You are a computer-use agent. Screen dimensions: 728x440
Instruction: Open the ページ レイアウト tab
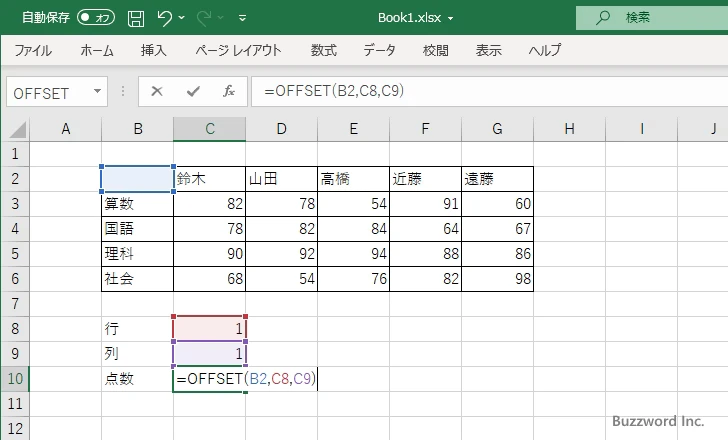(238, 50)
